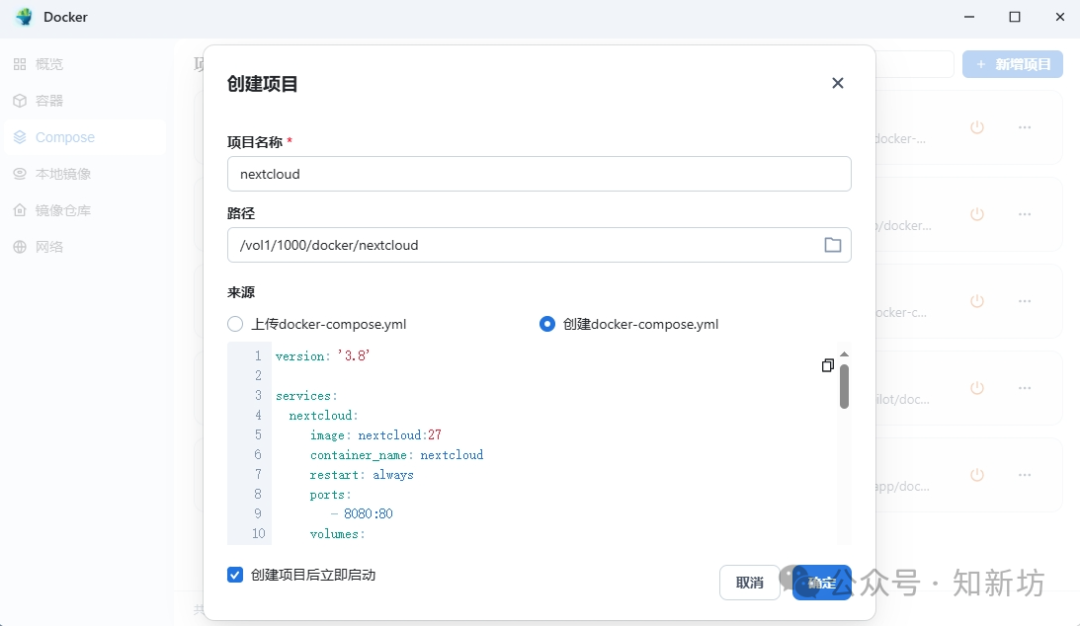Select 创建docker-compose.yml radio option
This screenshot has height=626, width=1080.
547,324
